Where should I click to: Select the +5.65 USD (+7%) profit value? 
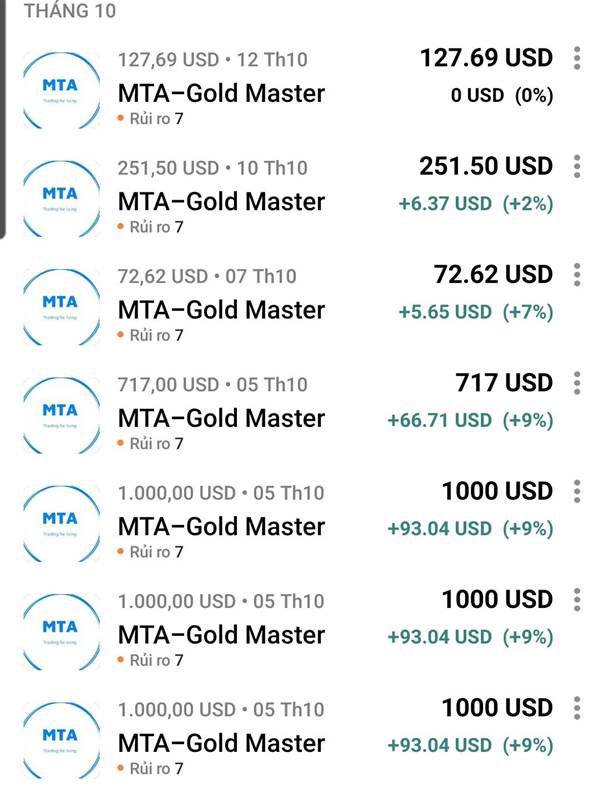(475, 312)
